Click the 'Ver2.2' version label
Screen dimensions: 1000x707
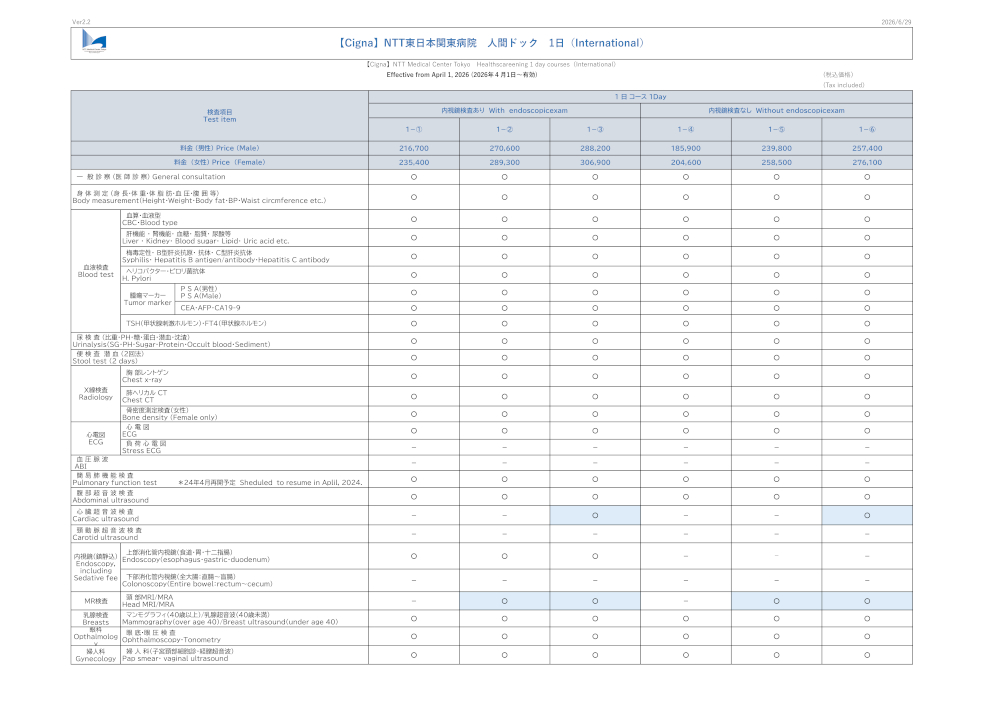[x=81, y=22]
